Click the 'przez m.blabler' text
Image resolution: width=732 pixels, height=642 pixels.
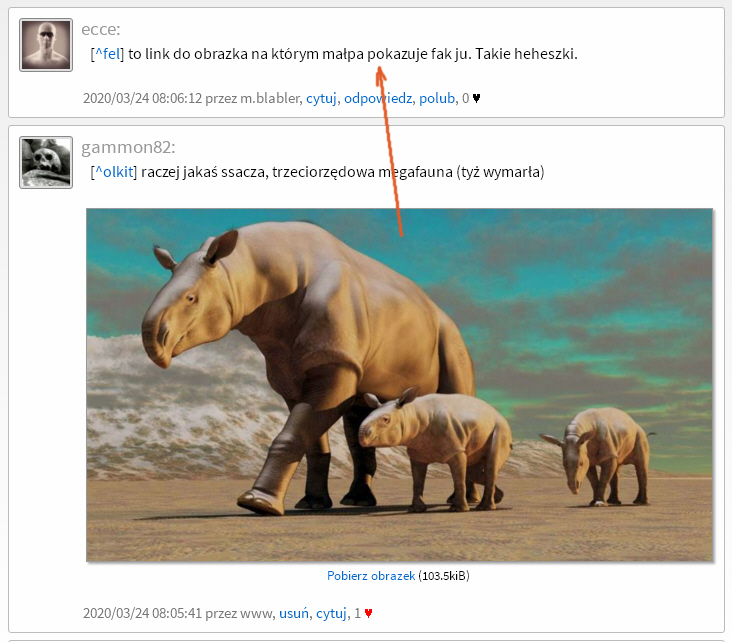pyautogui.click(x=253, y=98)
